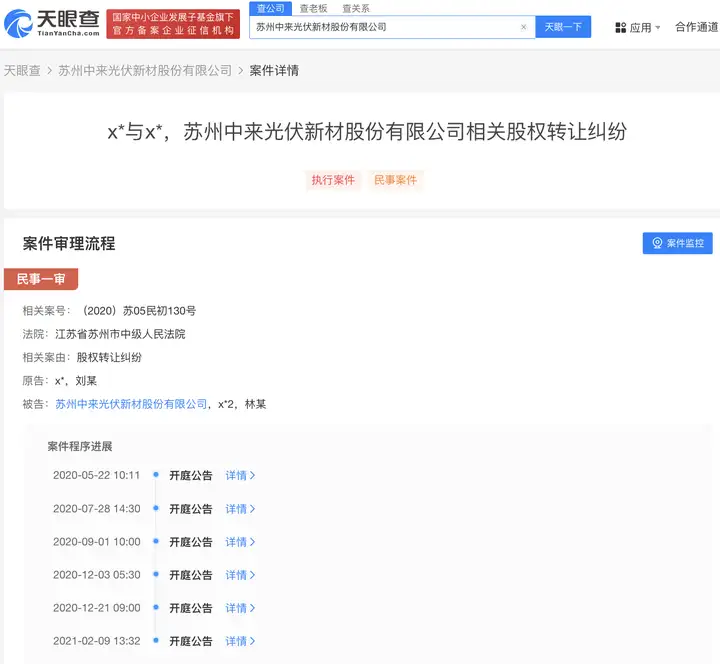
Task: Click timeline dot for 2020-09-01 10:00
Action: point(156,541)
